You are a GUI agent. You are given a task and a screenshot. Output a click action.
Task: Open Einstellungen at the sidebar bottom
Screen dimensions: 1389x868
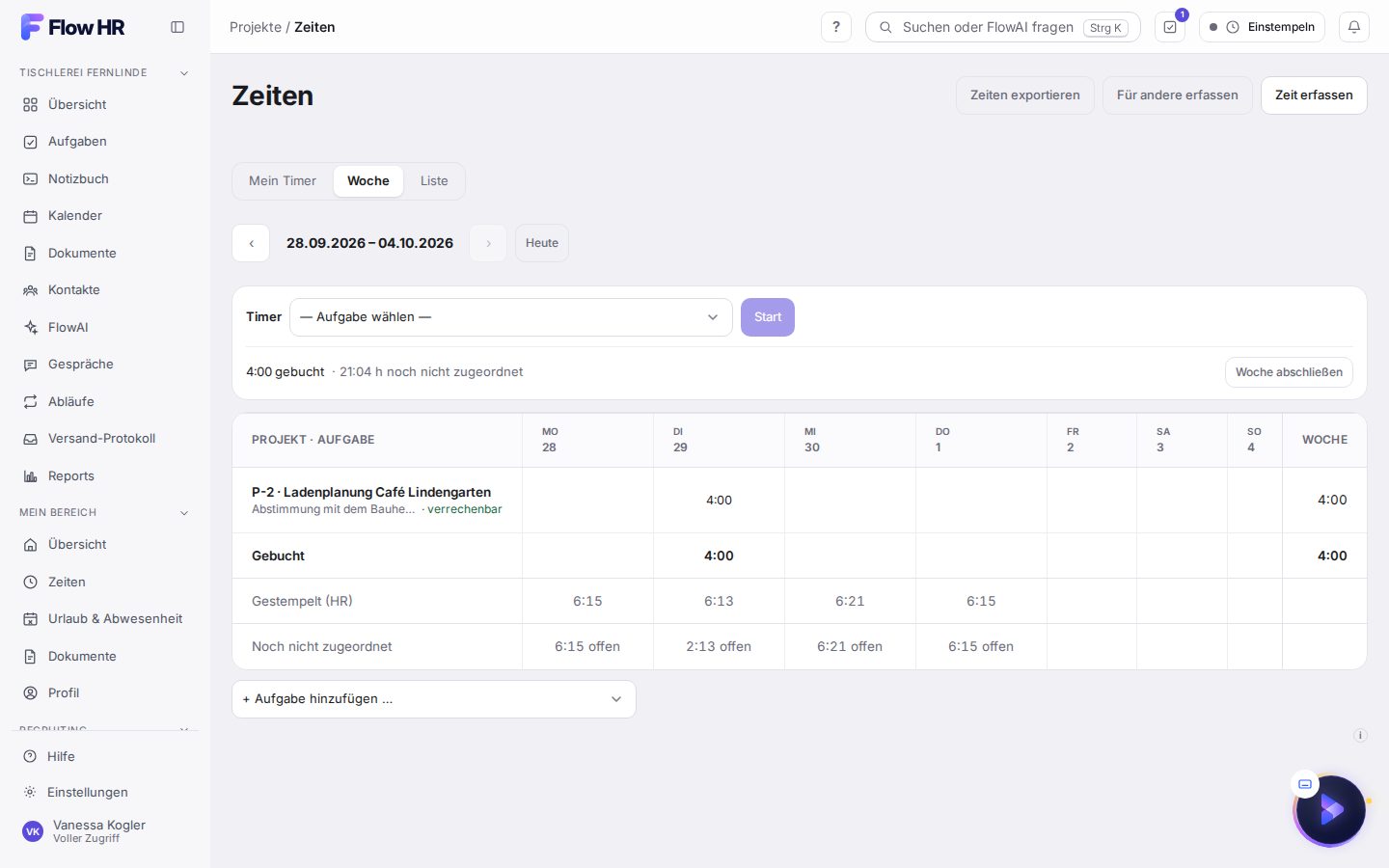coord(104,792)
